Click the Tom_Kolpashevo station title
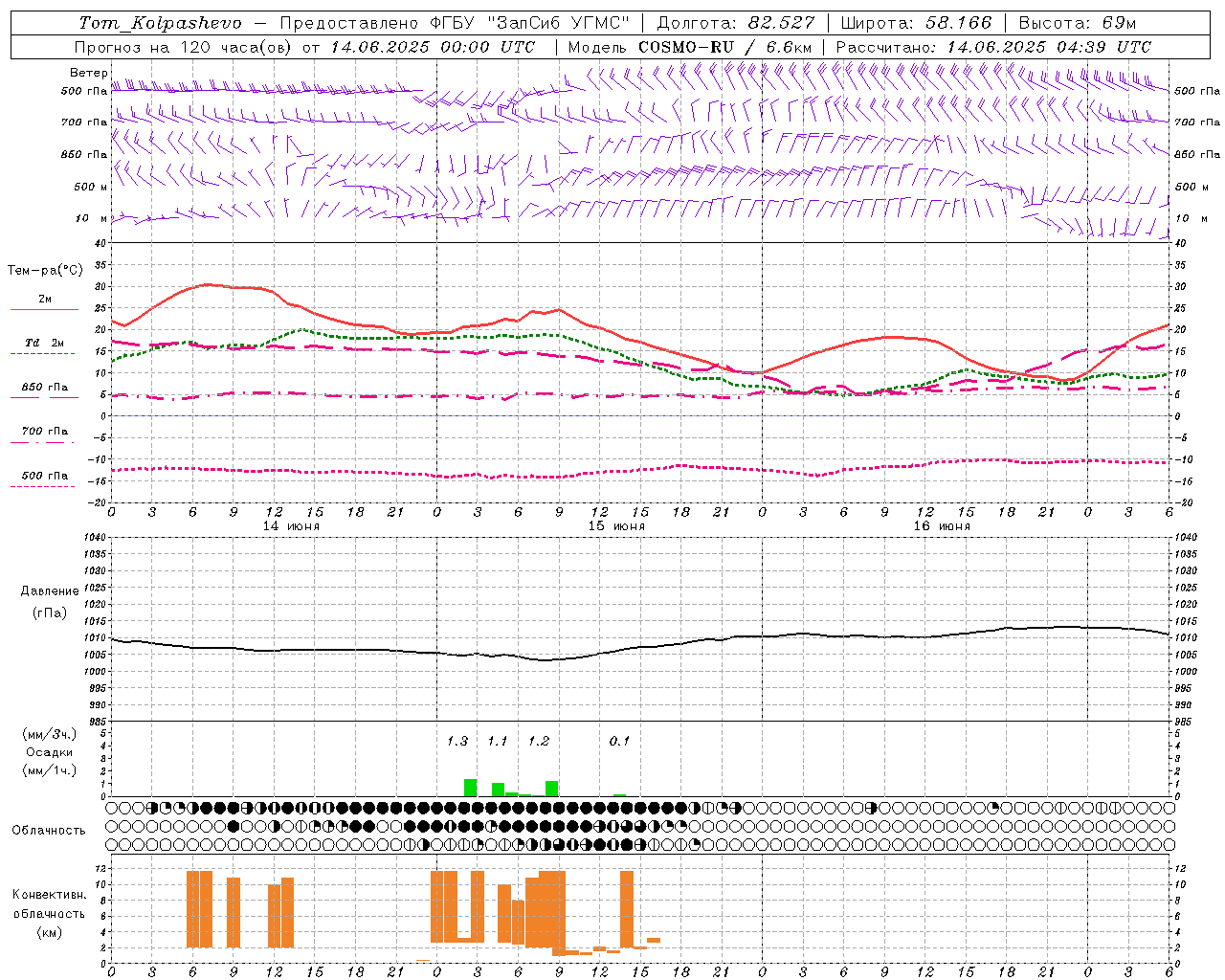The width and height of the screenshot is (1225, 980). tap(160, 23)
